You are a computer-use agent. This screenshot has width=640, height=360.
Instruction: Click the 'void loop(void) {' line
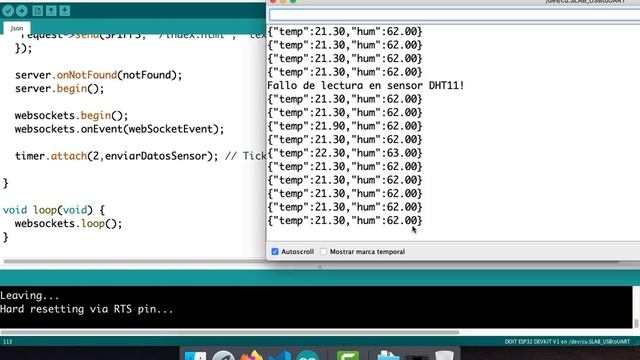coord(54,210)
